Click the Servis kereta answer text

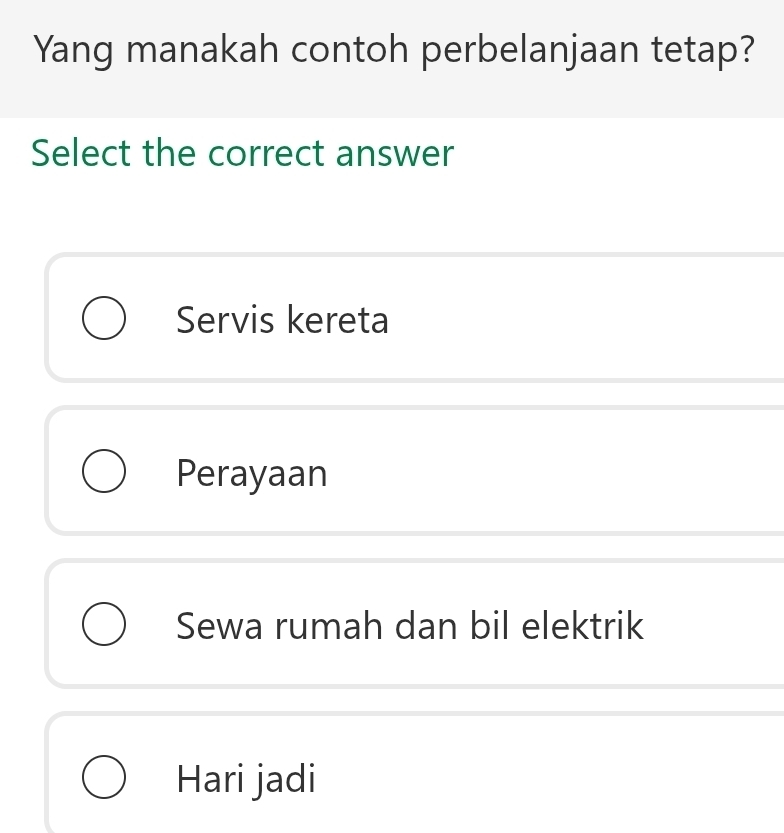click(x=282, y=321)
